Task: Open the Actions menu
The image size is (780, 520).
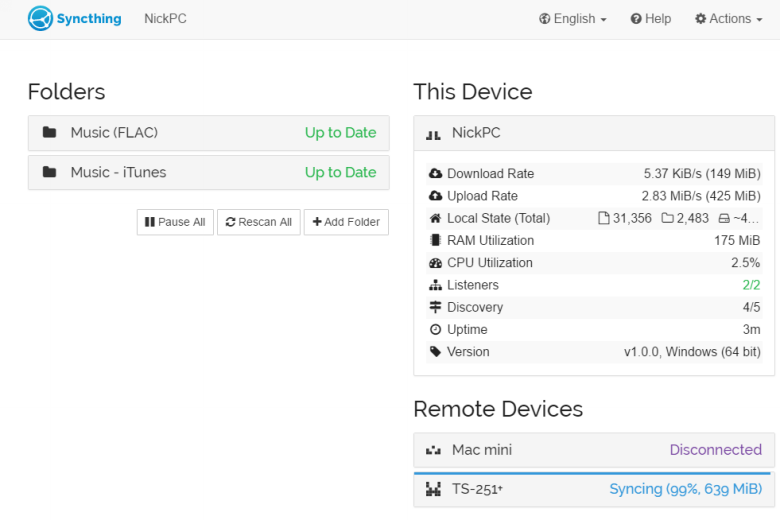Action: [728, 19]
